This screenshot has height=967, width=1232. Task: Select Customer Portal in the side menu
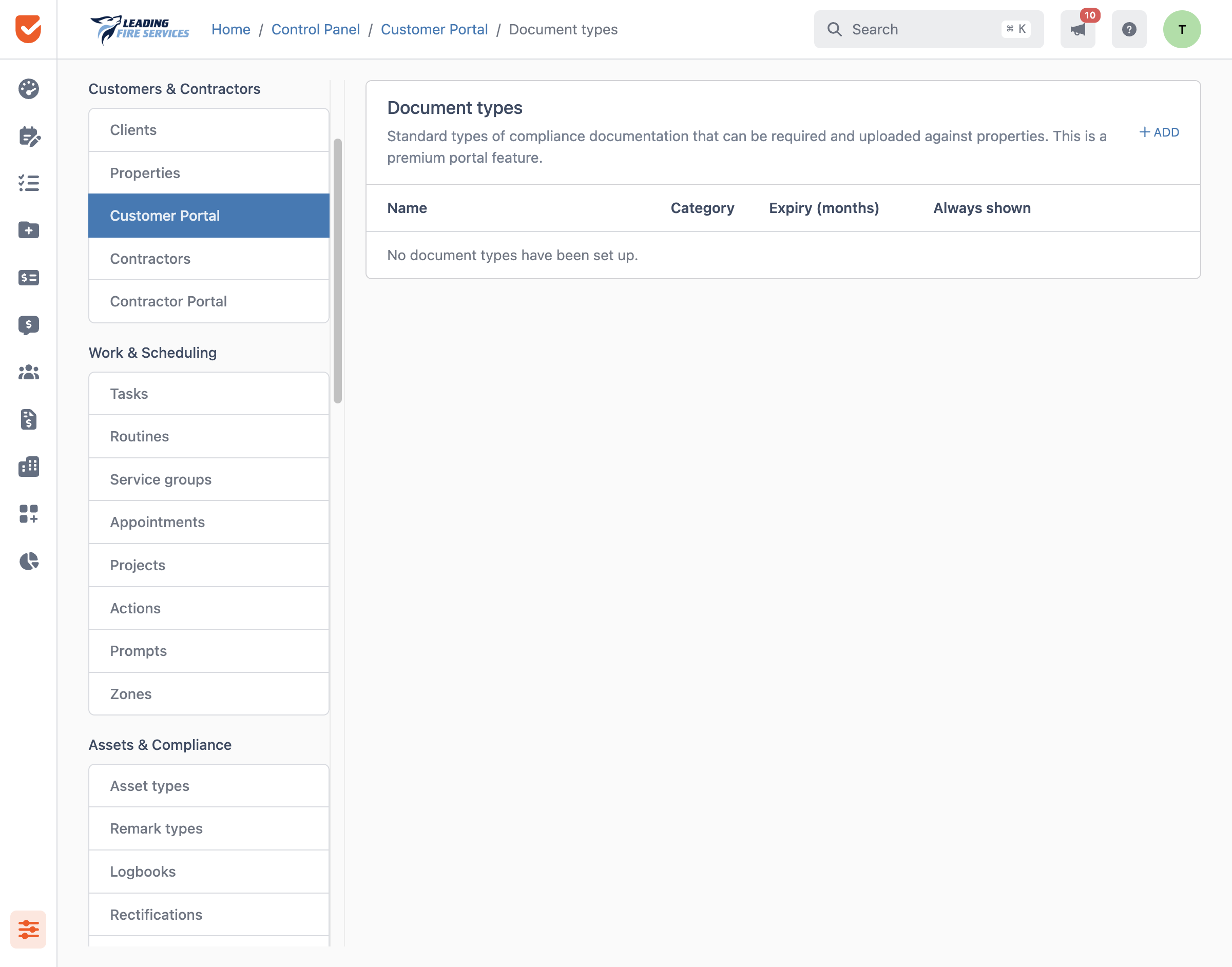tap(209, 216)
